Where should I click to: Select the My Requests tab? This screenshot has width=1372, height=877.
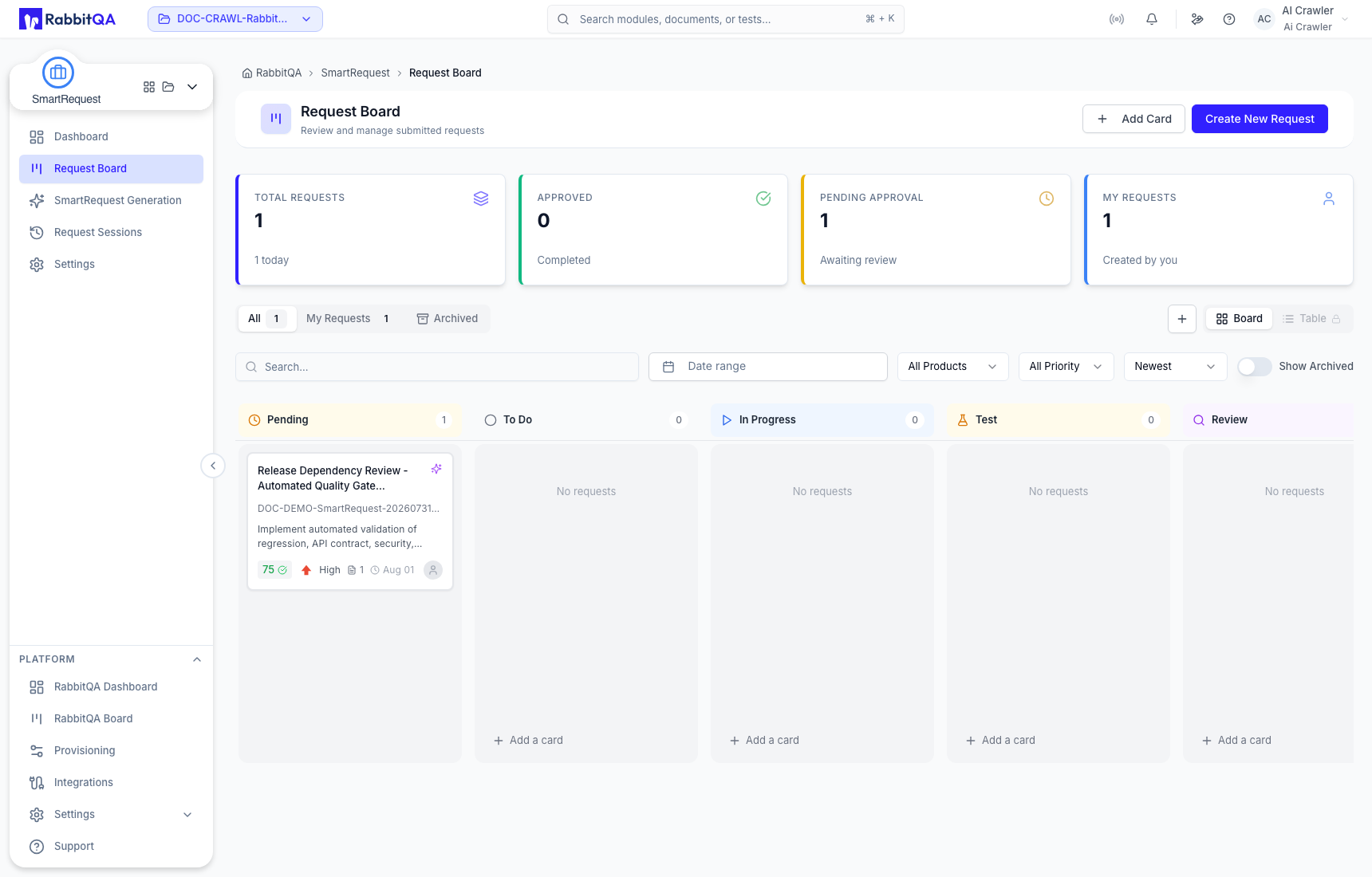coord(348,319)
